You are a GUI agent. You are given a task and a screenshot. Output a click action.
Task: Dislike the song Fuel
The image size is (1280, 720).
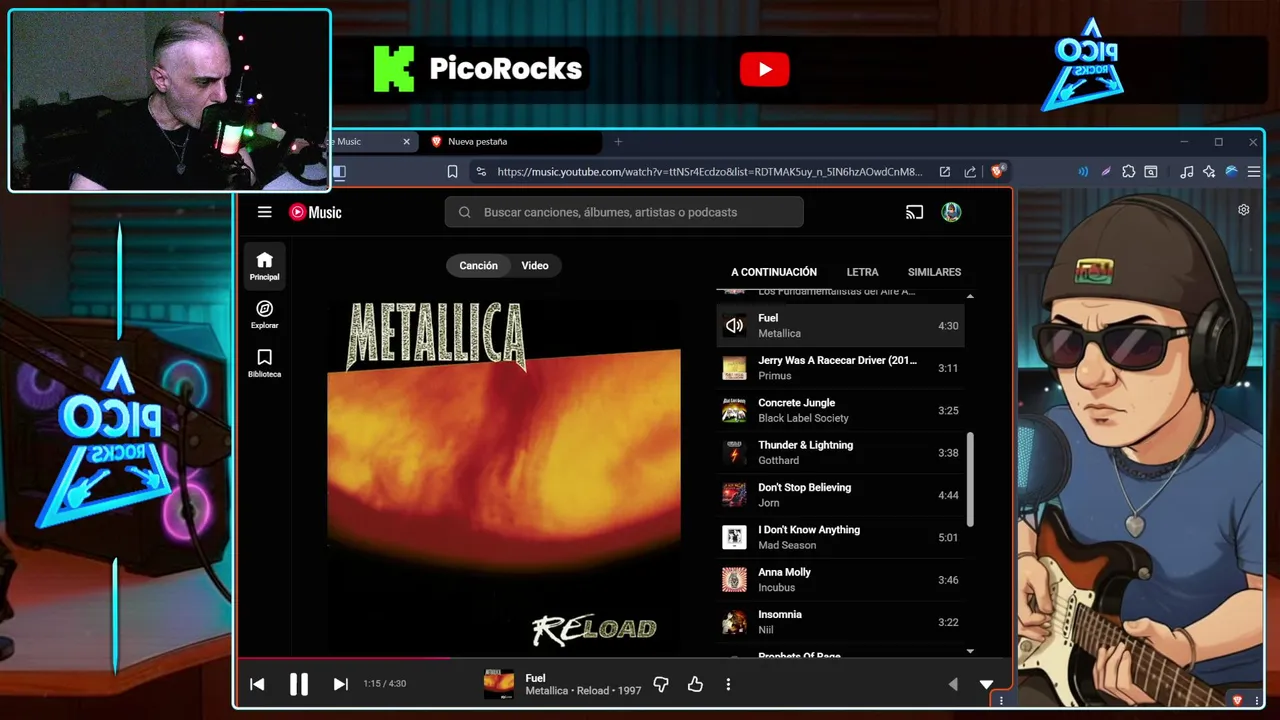click(661, 684)
